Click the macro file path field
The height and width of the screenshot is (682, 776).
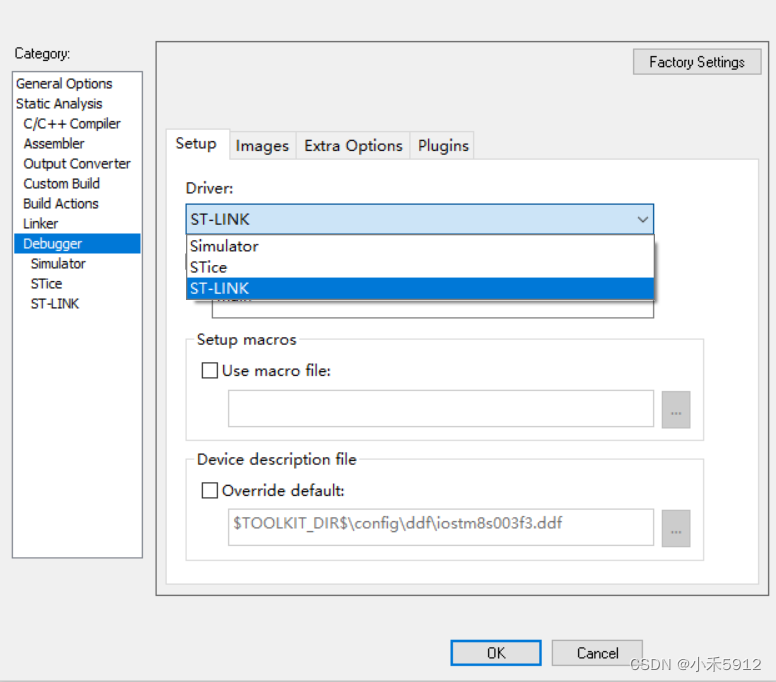440,409
